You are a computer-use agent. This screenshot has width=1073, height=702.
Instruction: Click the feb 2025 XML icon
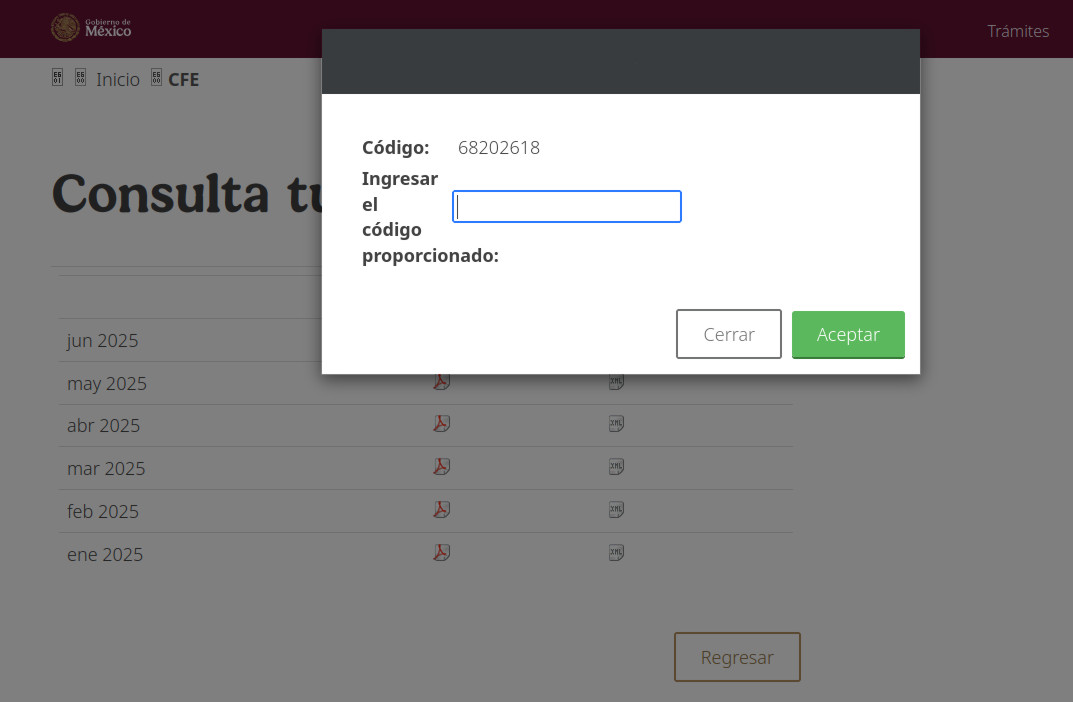click(616, 509)
